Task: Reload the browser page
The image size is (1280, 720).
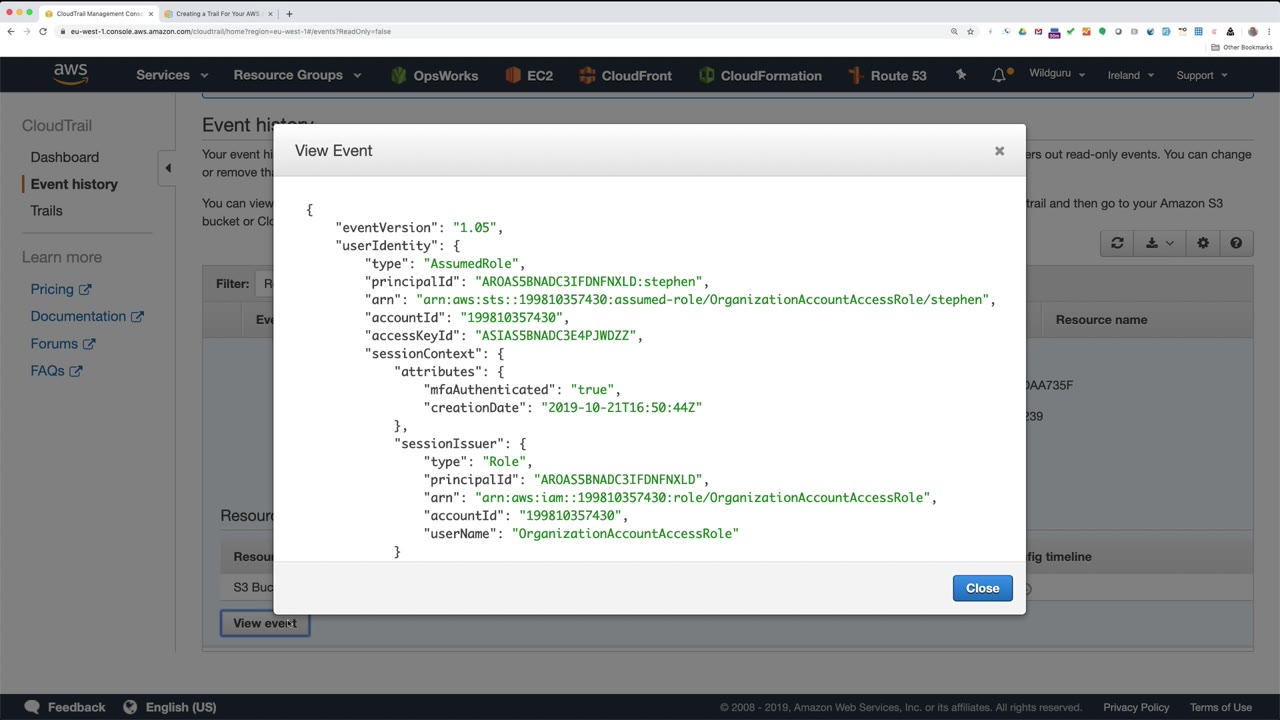Action: click(43, 31)
